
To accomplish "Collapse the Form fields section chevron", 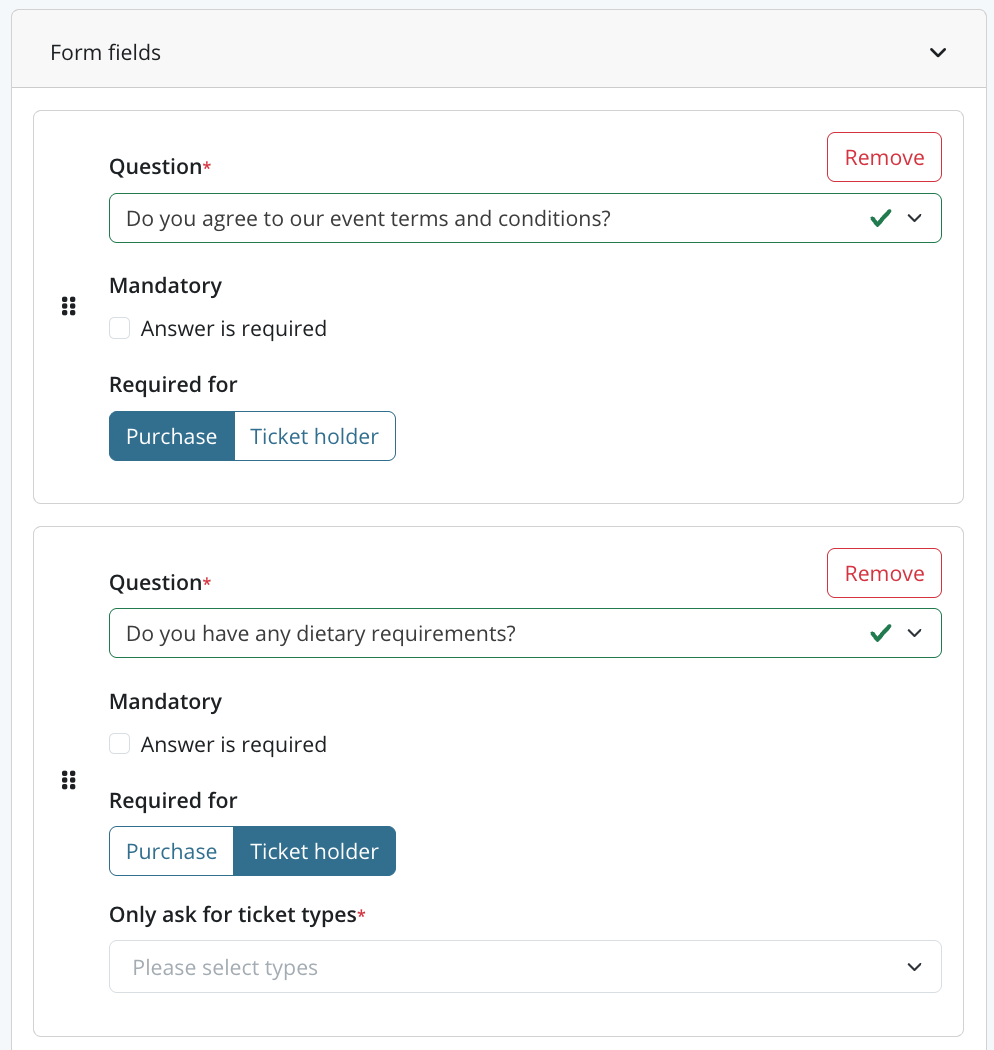I will [x=937, y=53].
